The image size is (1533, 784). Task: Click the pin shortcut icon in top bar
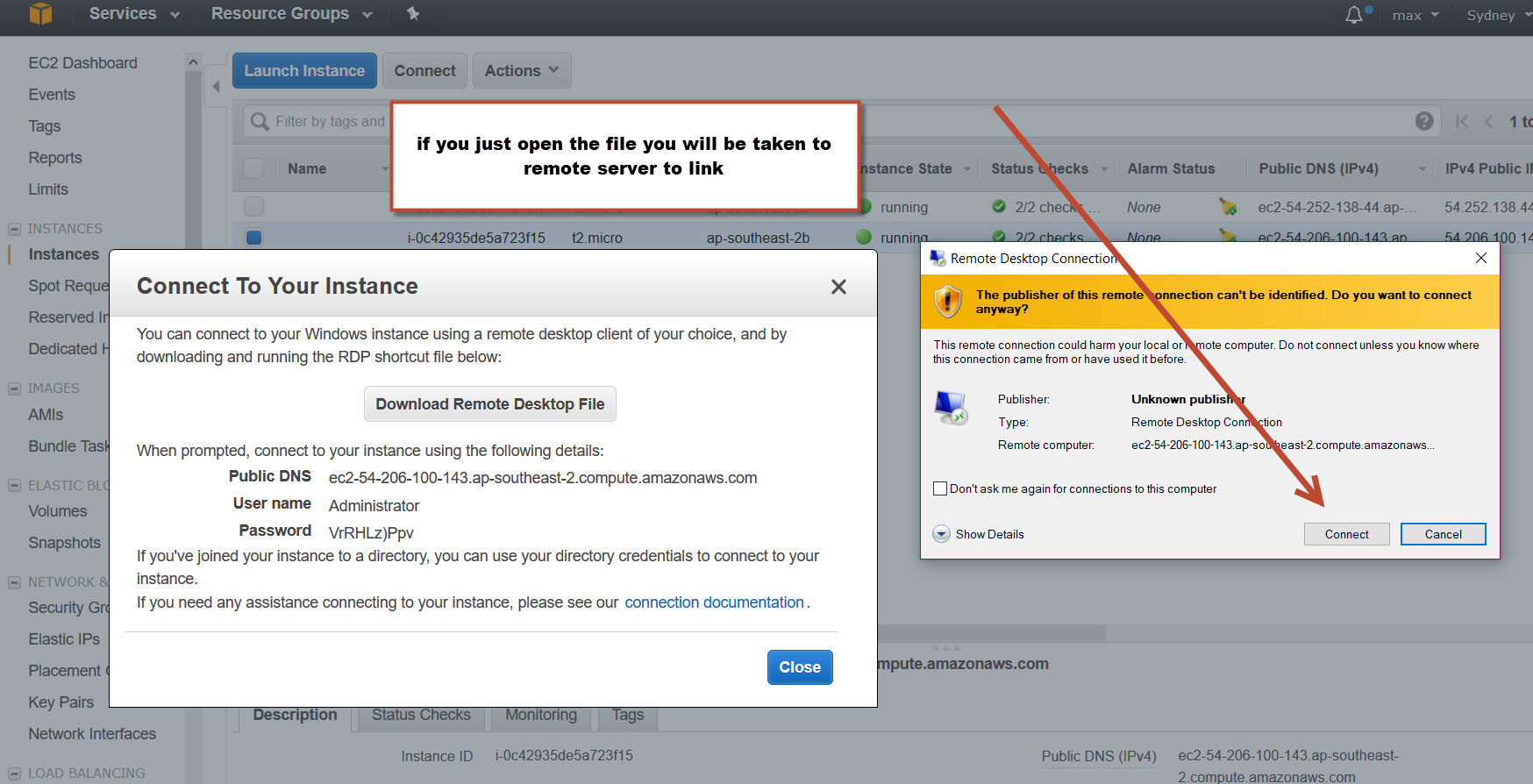[413, 13]
